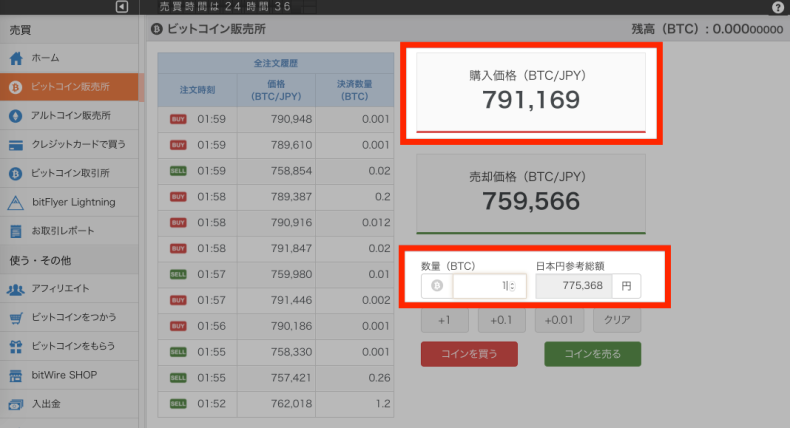Click price 789,610 in order history

(291, 145)
